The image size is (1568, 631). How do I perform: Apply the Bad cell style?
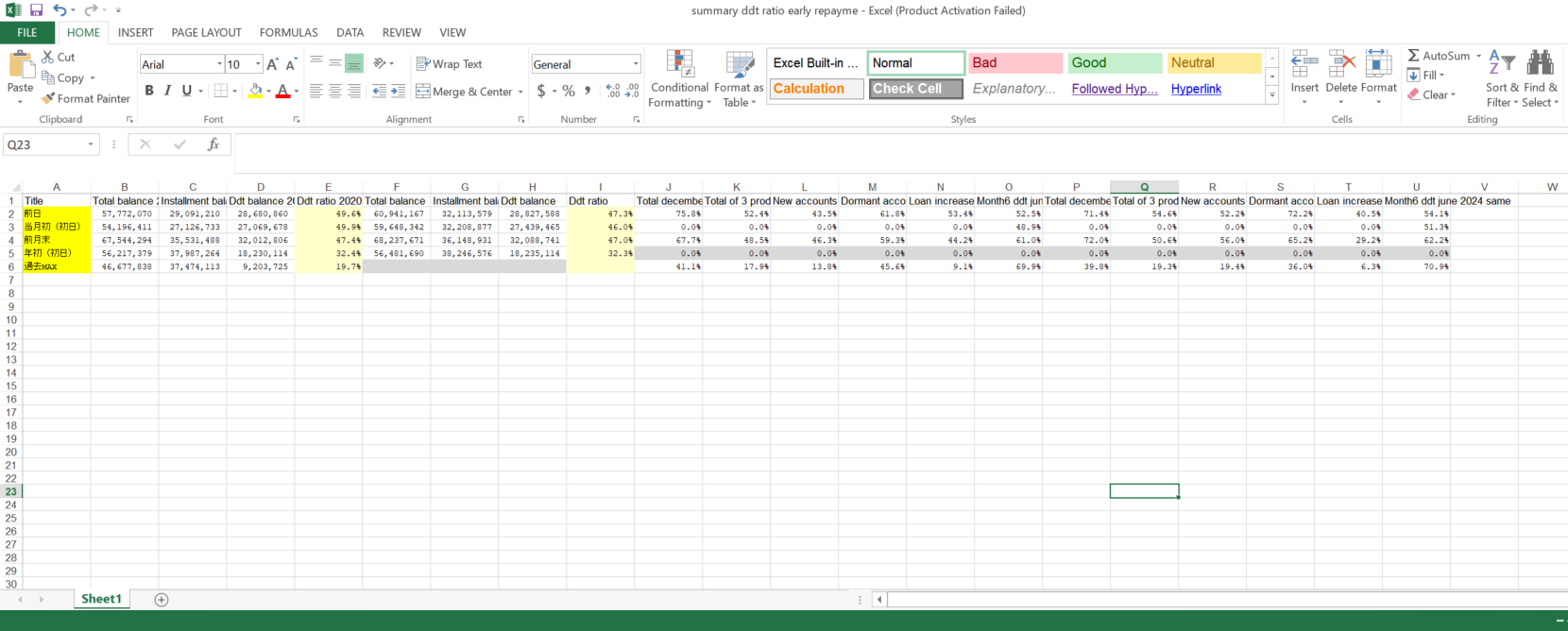[x=1015, y=62]
